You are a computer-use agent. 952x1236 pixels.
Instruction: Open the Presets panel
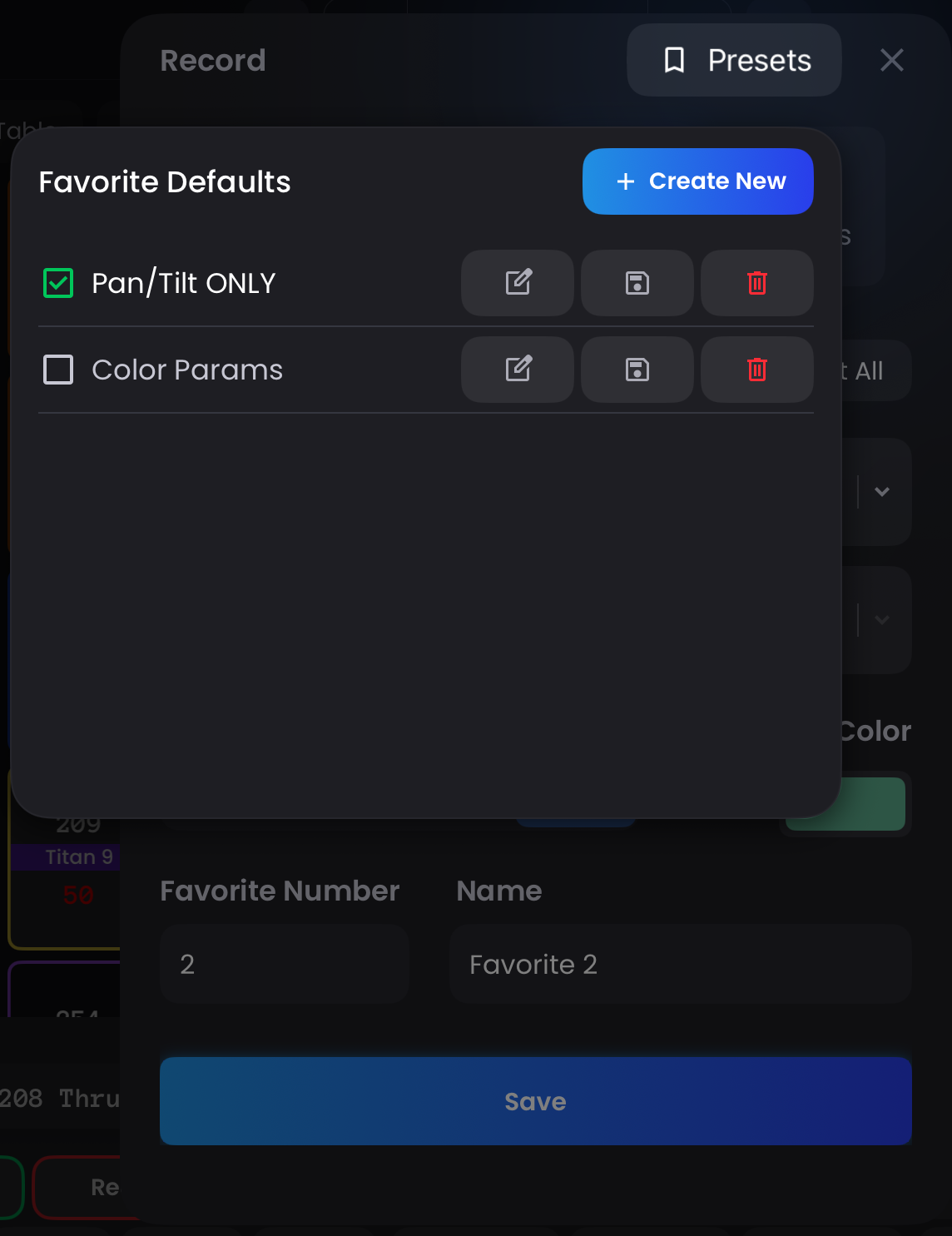(734, 60)
